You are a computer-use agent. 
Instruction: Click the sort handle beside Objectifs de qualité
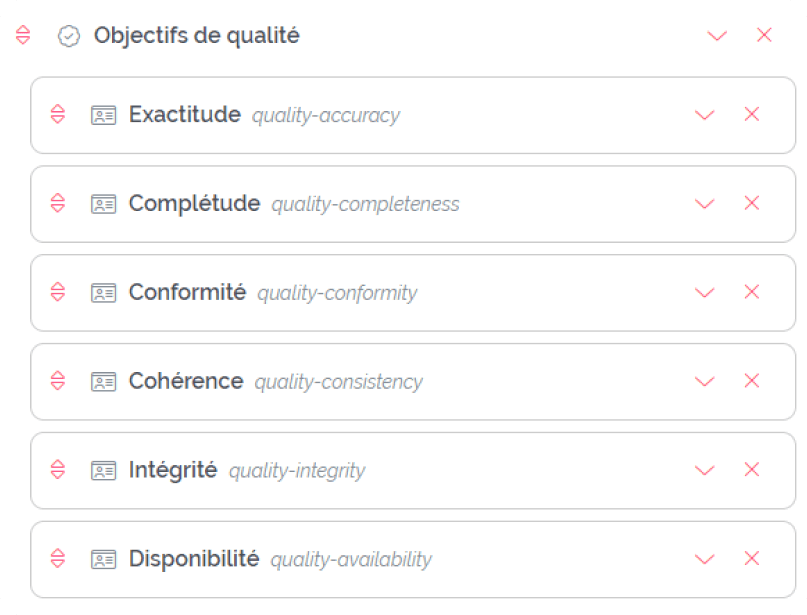pyautogui.click(x=24, y=36)
